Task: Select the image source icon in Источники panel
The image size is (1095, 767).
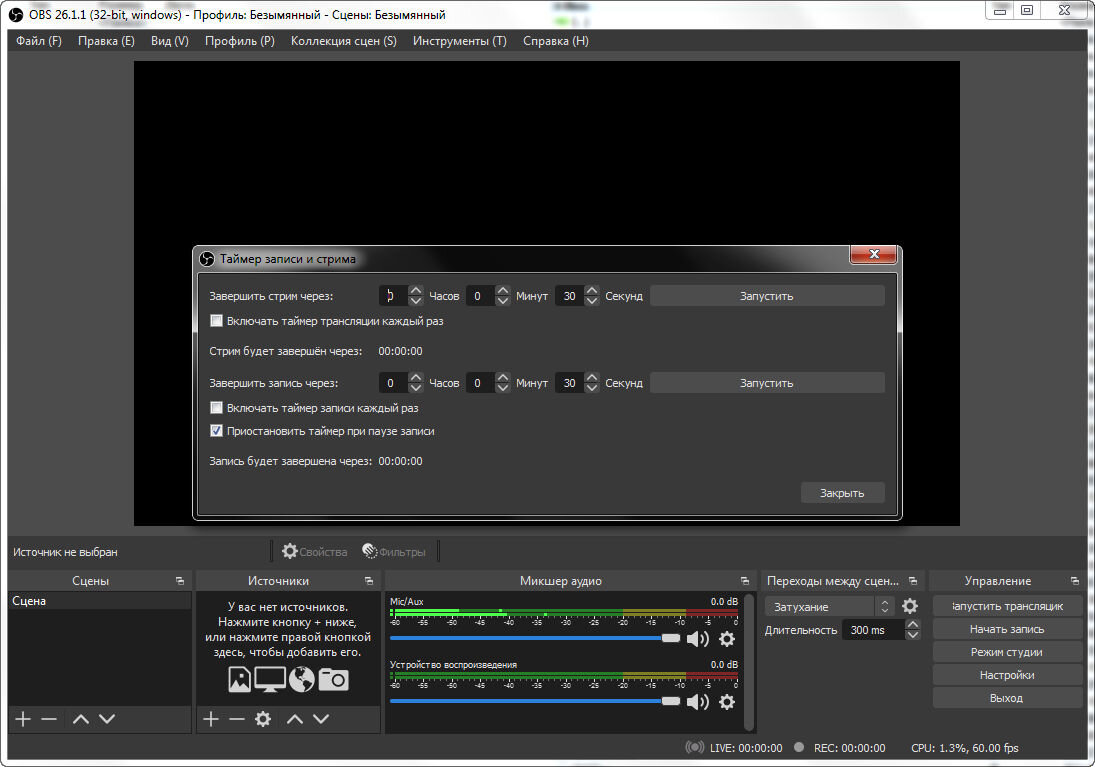Action: 239,679
